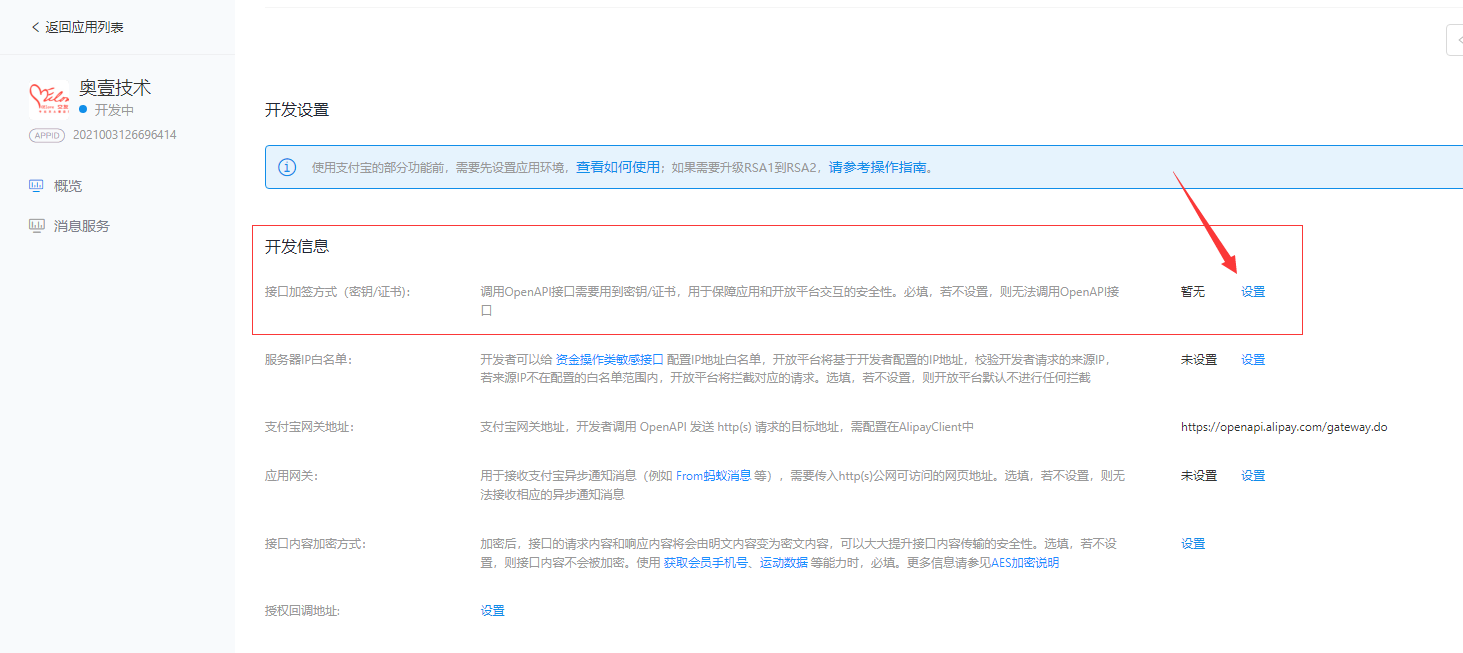The image size is (1463, 653).
Task: Open the From蚂蚁消息 link
Action: pyautogui.click(x=714, y=476)
